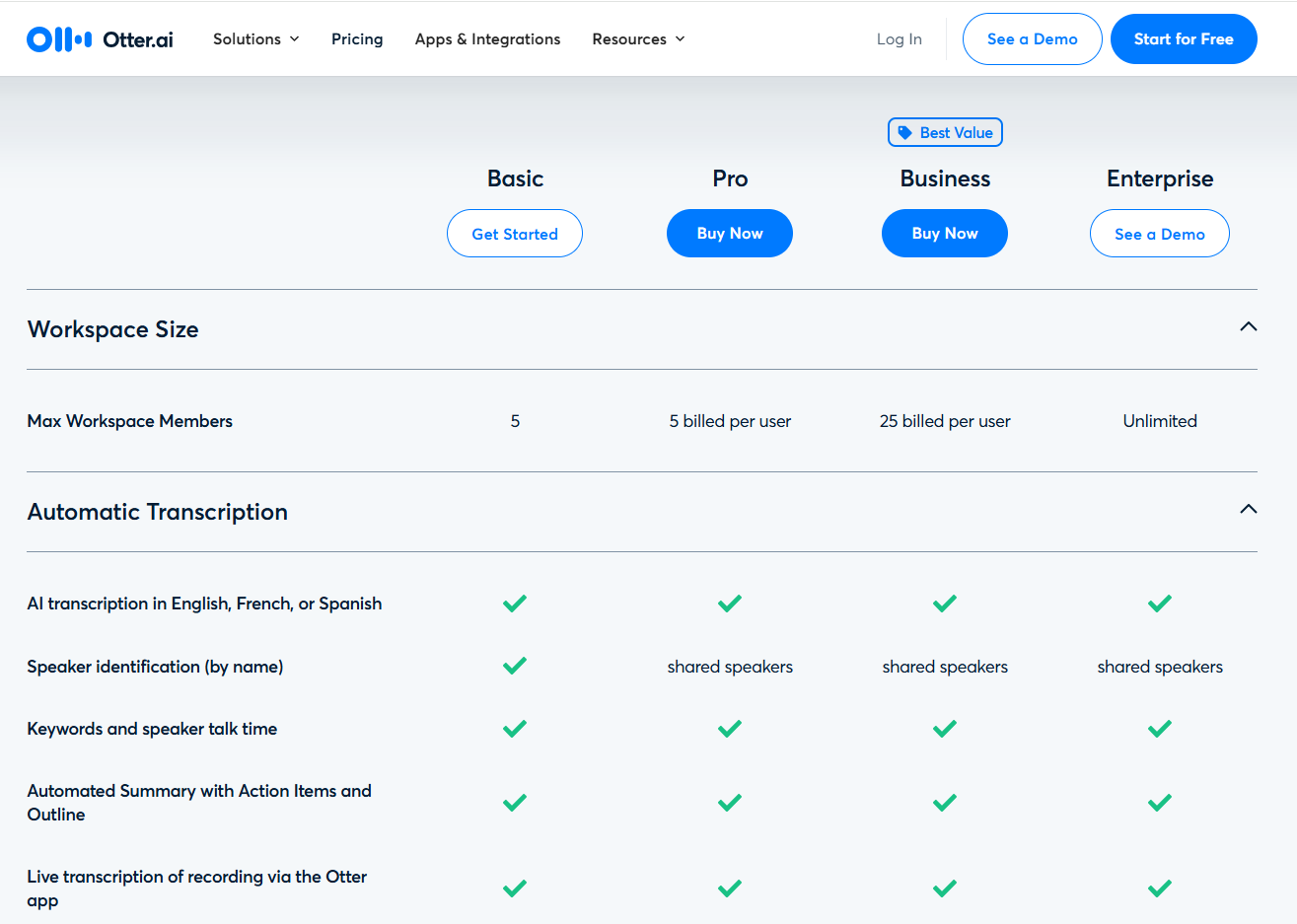Click 'shared speakers' in the Pro column

tap(730, 667)
